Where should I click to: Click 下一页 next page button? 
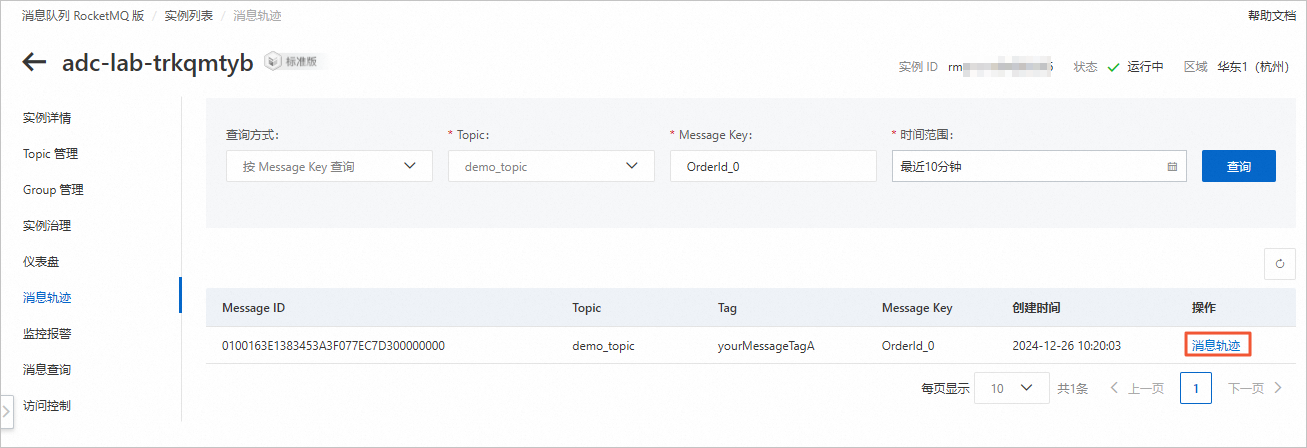(1256, 388)
